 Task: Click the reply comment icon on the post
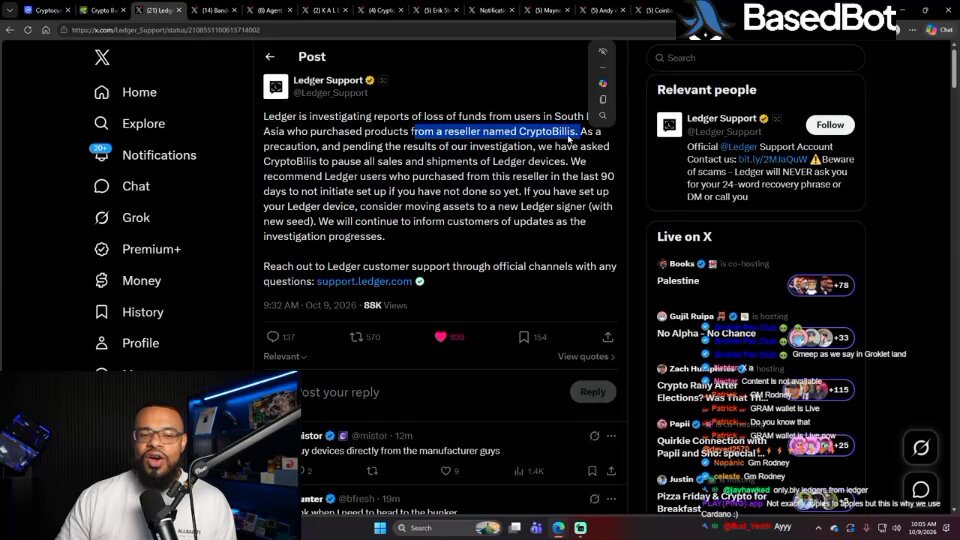[x=273, y=337]
